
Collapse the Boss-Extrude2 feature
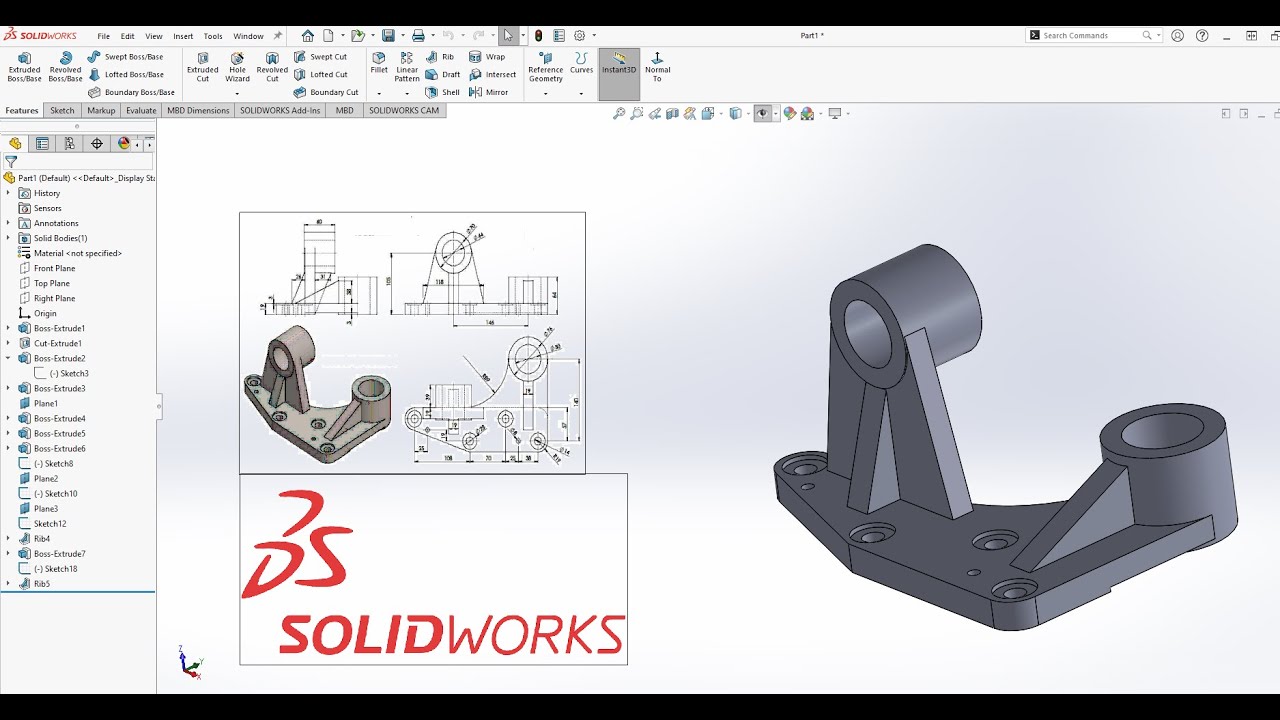(8, 358)
